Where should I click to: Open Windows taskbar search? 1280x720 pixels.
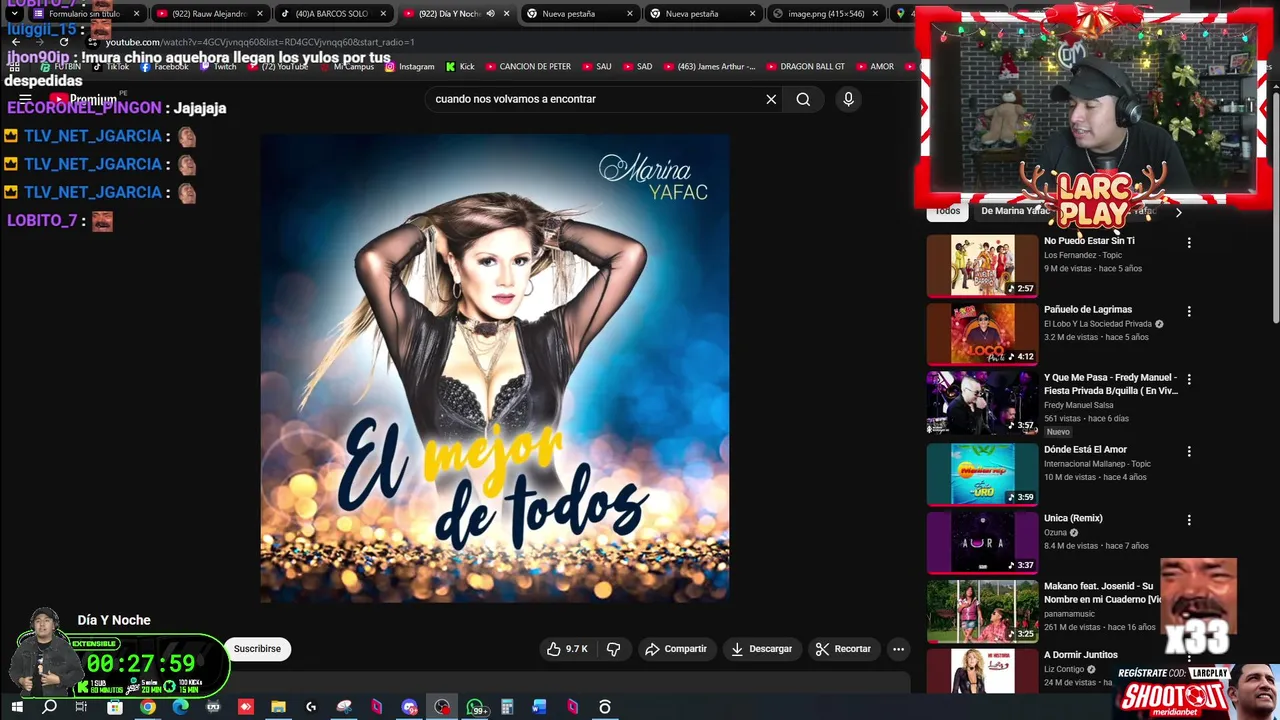tap(49, 707)
